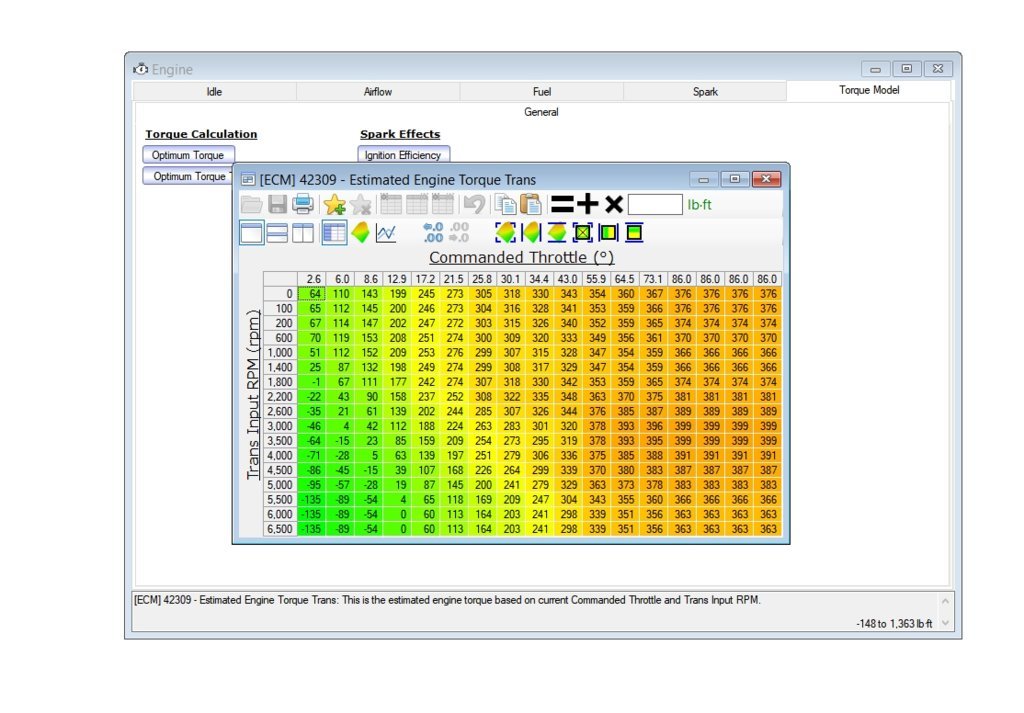
Task: Open the Spark tab
Action: pyautogui.click(x=705, y=92)
